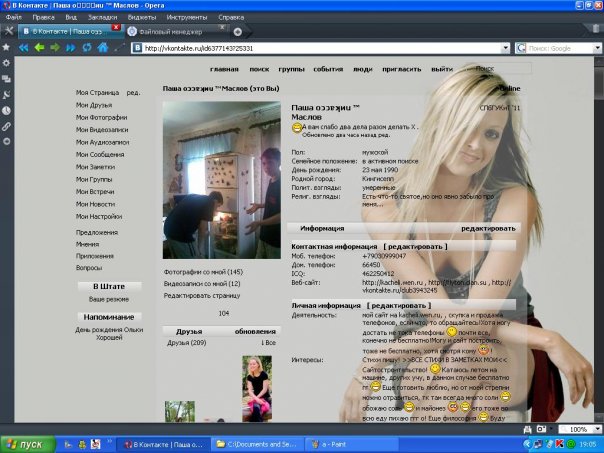
Task: Click the люди navigation link
Action: pos(362,69)
